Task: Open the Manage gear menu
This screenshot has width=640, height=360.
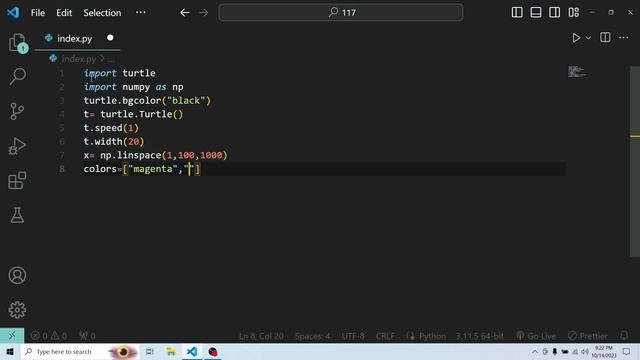Action: point(17,310)
